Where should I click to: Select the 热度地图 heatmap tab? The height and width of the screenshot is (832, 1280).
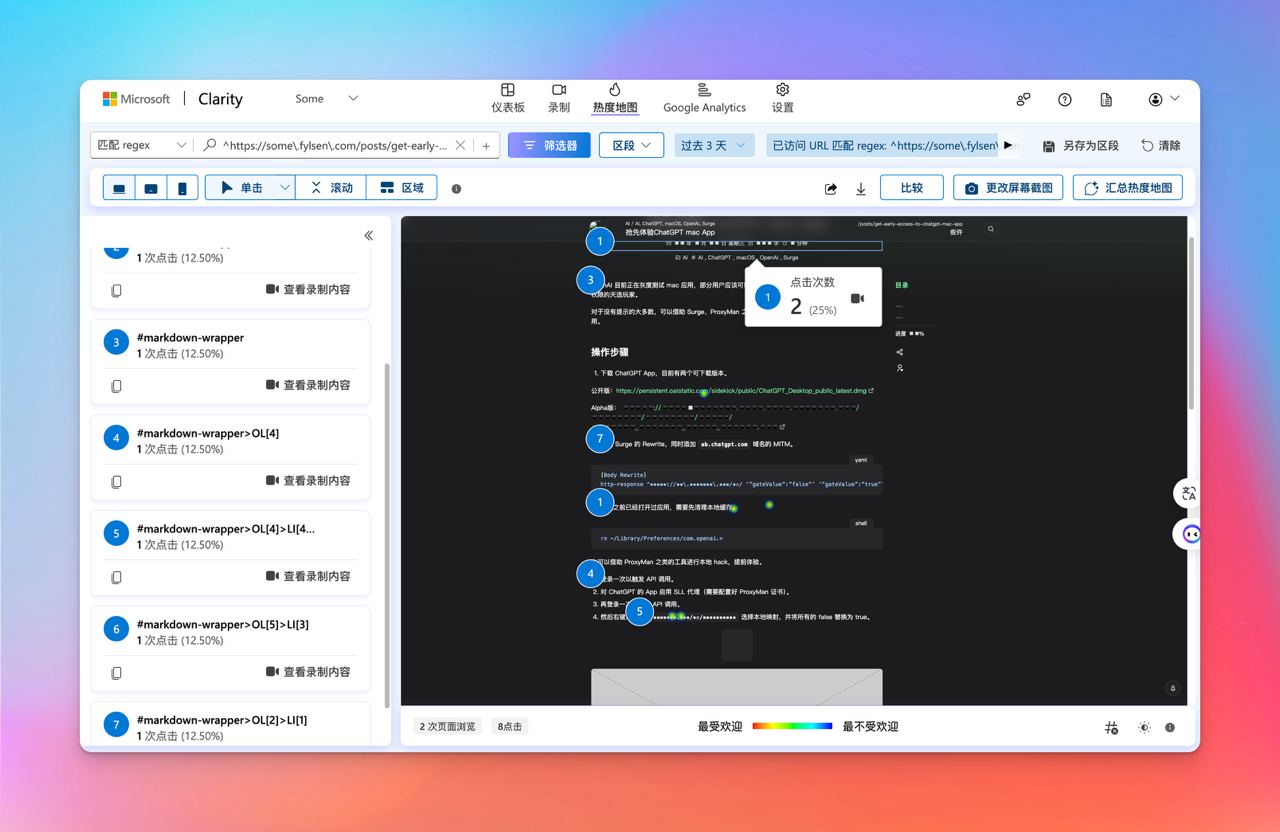[x=615, y=98]
